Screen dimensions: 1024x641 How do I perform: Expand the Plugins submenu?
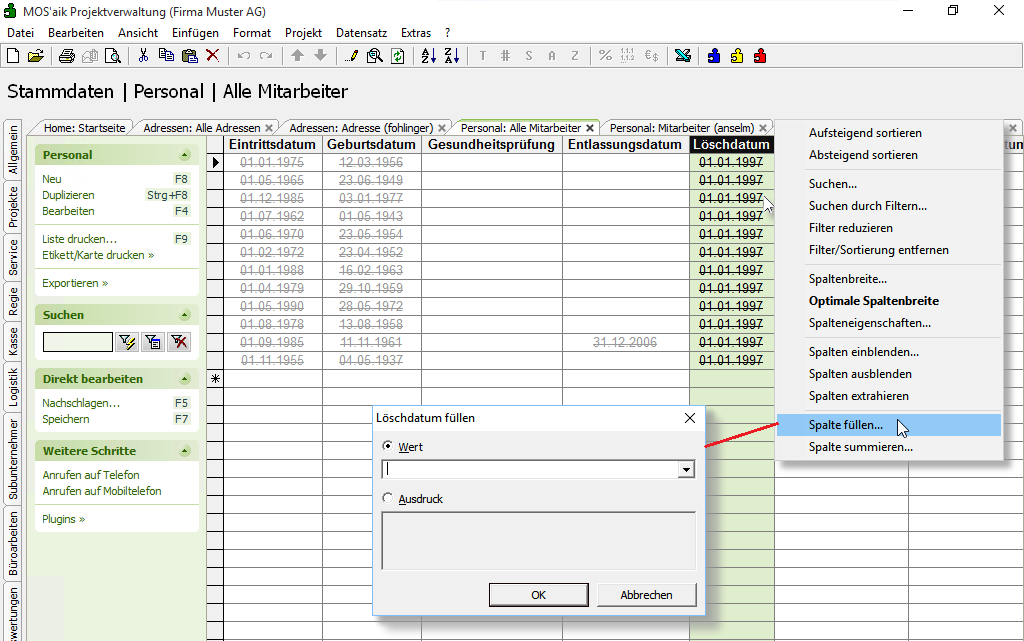click(x=63, y=519)
